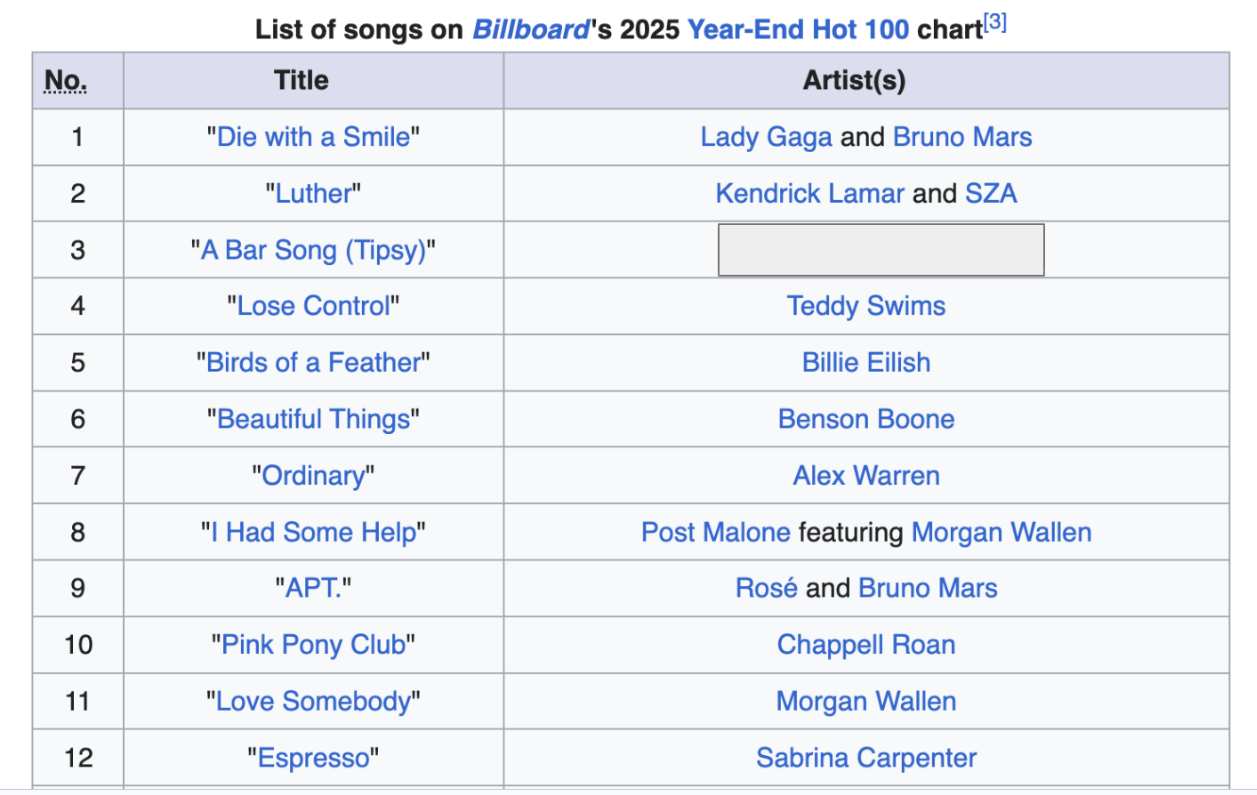1257x795 pixels.
Task: Click the Sabrina Carpenter link
Action: click(x=866, y=758)
